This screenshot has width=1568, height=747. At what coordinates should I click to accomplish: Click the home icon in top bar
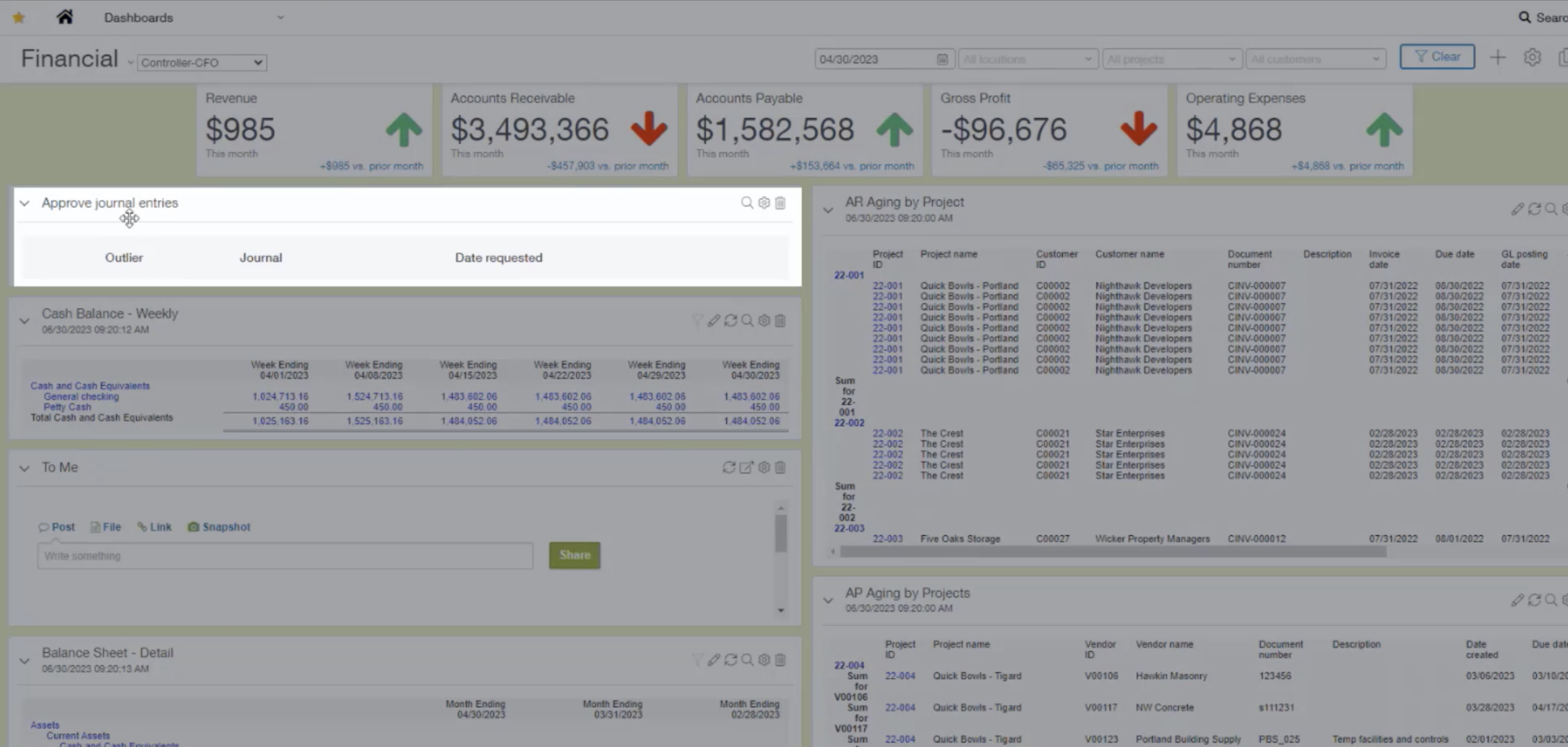pyautogui.click(x=64, y=17)
